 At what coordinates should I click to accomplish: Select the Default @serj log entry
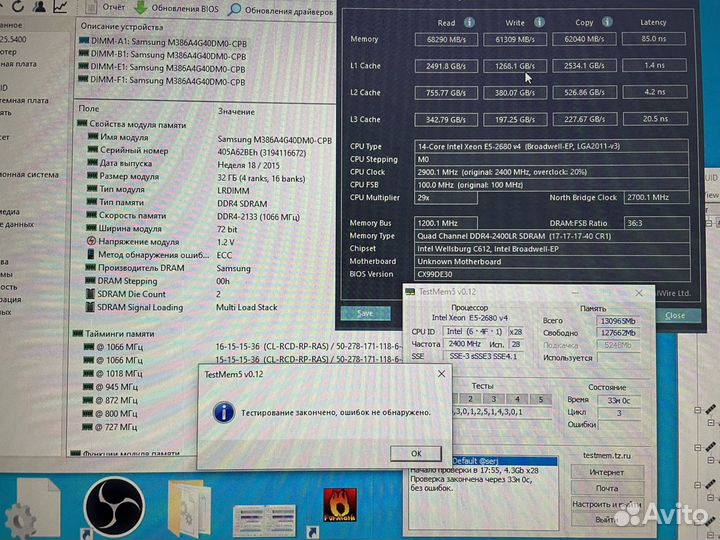pos(504,461)
